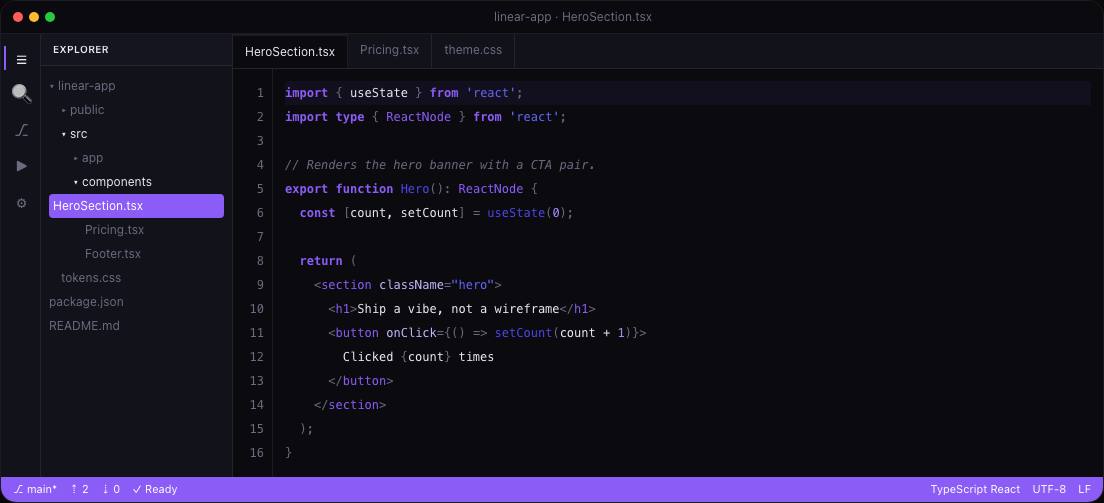Screen dimensions: 1104x503
Task: Click the Hero function name
Action: (415, 189)
